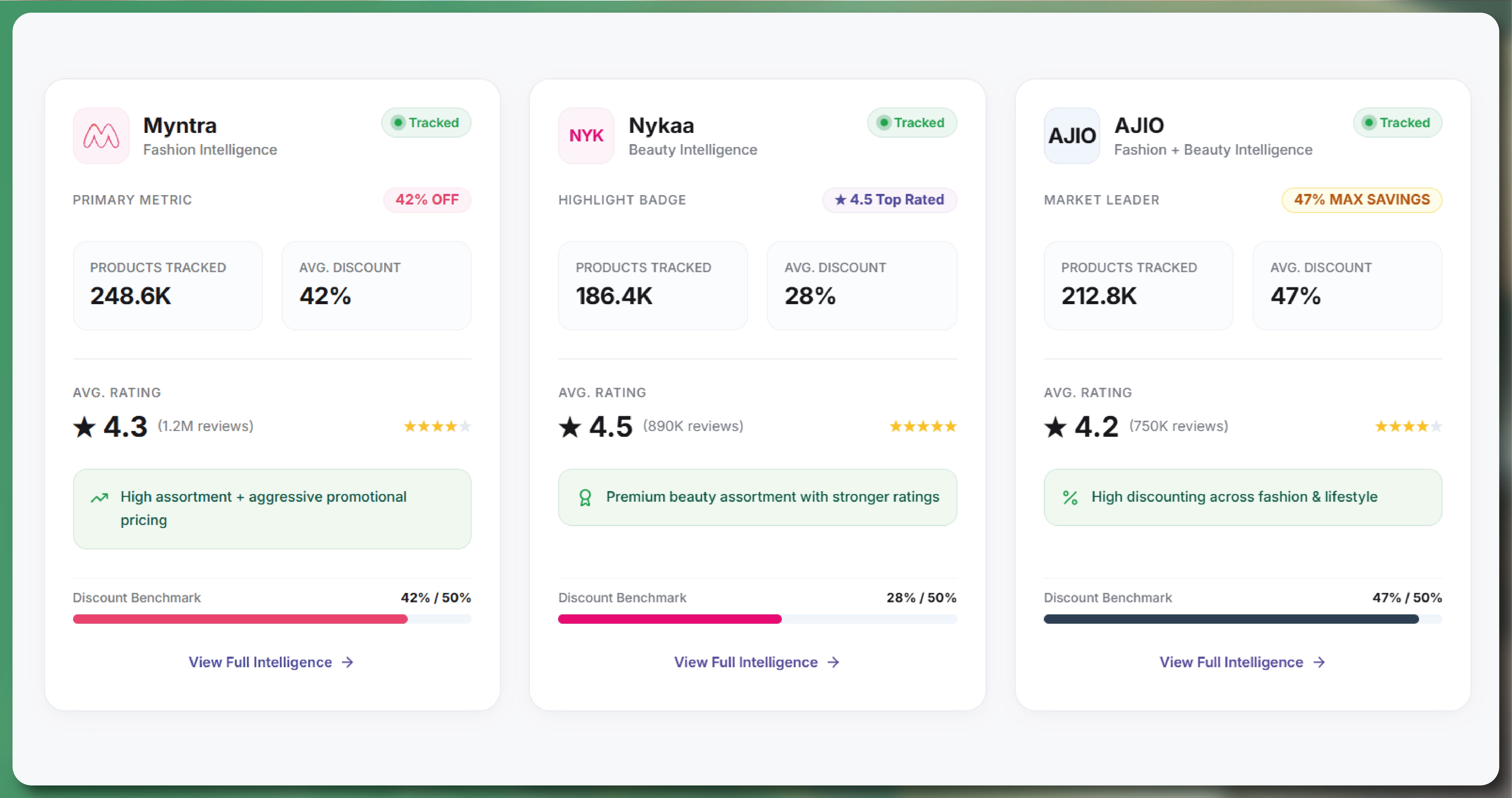The height and width of the screenshot is (798, 1512).
Task: Click the 4.5 average rating value
Action: click(611, 427)
